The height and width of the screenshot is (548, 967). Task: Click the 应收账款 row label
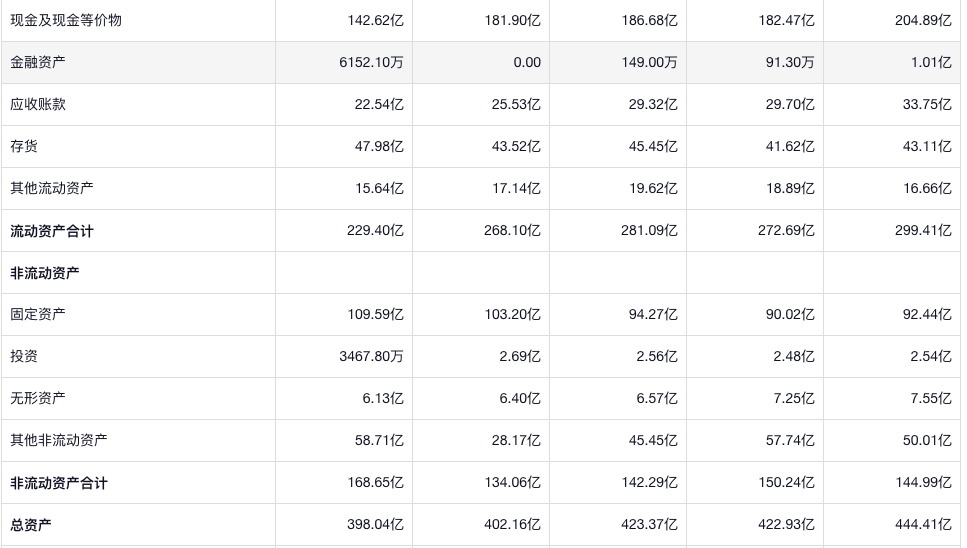click(38, 104)
